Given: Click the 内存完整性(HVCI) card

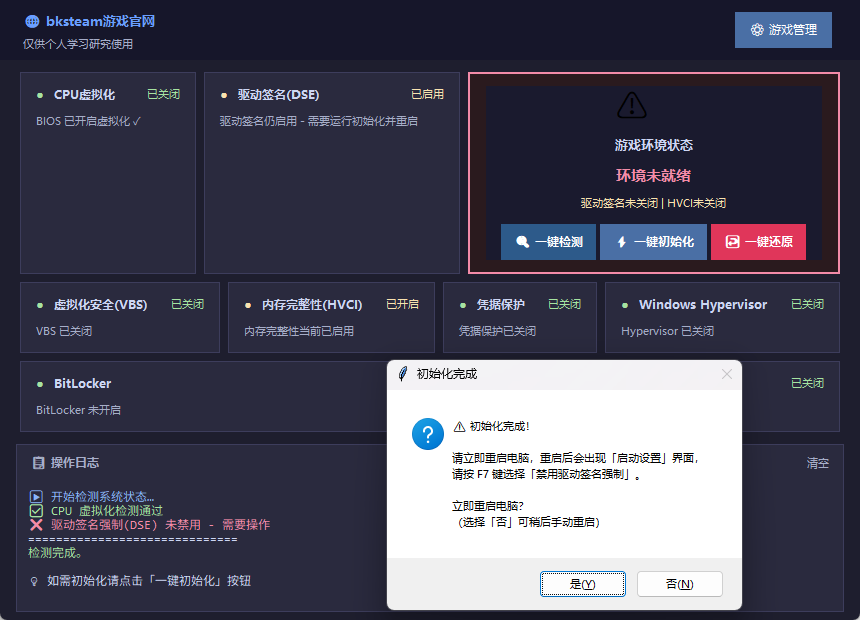Looking at the screenshot, I should point(331,317).
